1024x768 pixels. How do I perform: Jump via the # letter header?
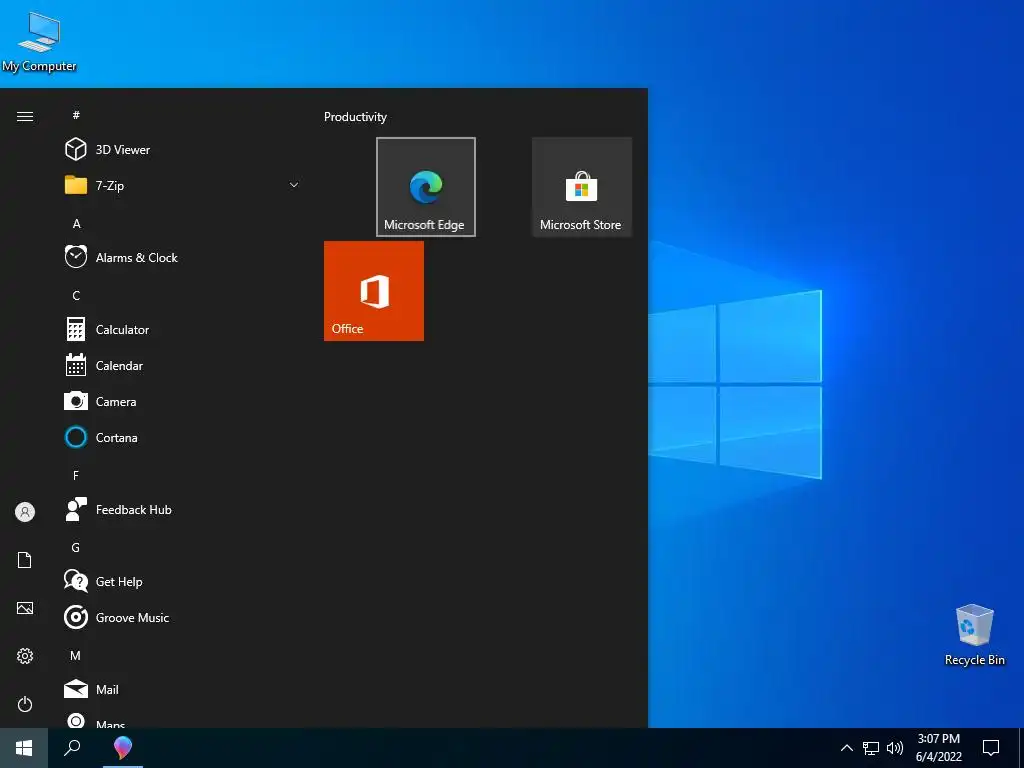pyautogui.click(x=76, y=115)
